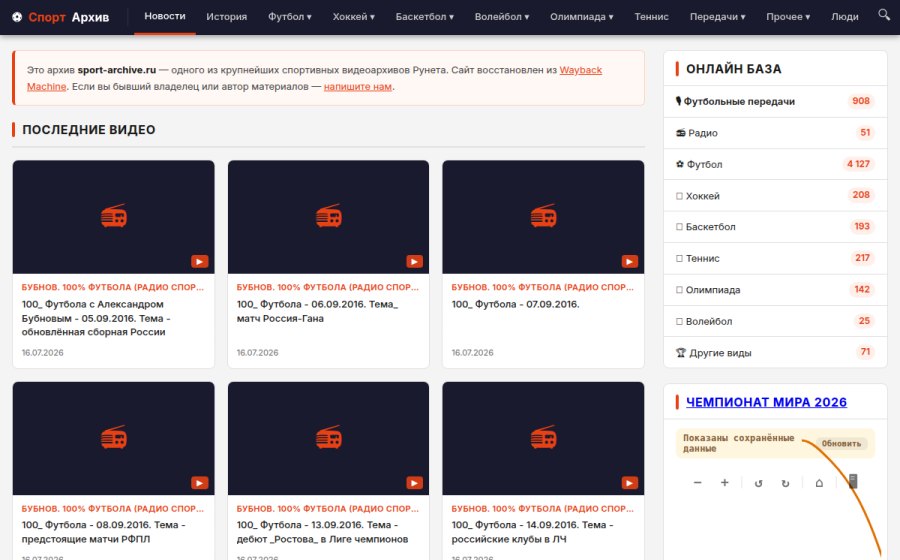900x560 pixels.
Task: Select the Новости tab in the navigation
Action: (165, 17)
